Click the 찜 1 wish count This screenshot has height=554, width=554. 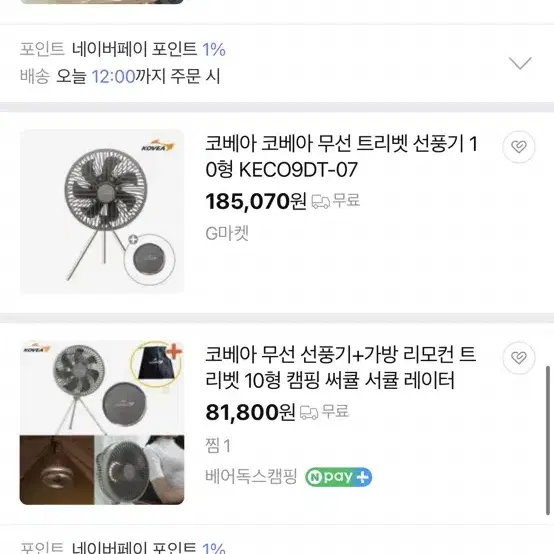coord(218,445)
